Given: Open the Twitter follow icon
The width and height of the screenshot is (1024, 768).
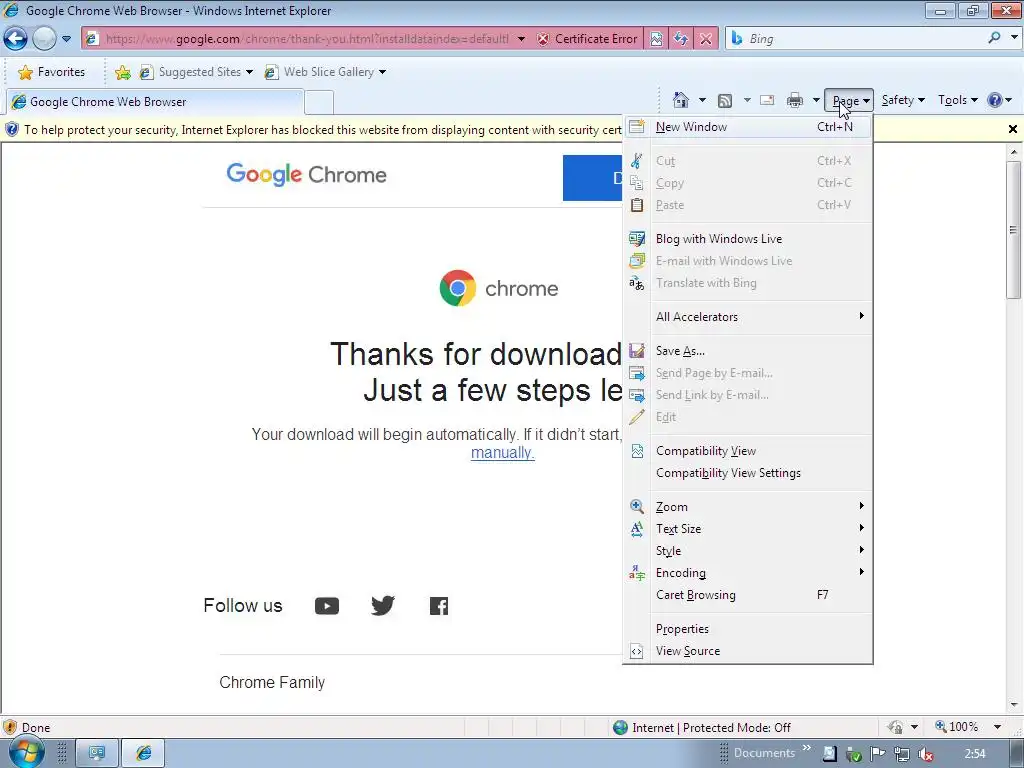Looking at the screenshot, I should [383, 605].
